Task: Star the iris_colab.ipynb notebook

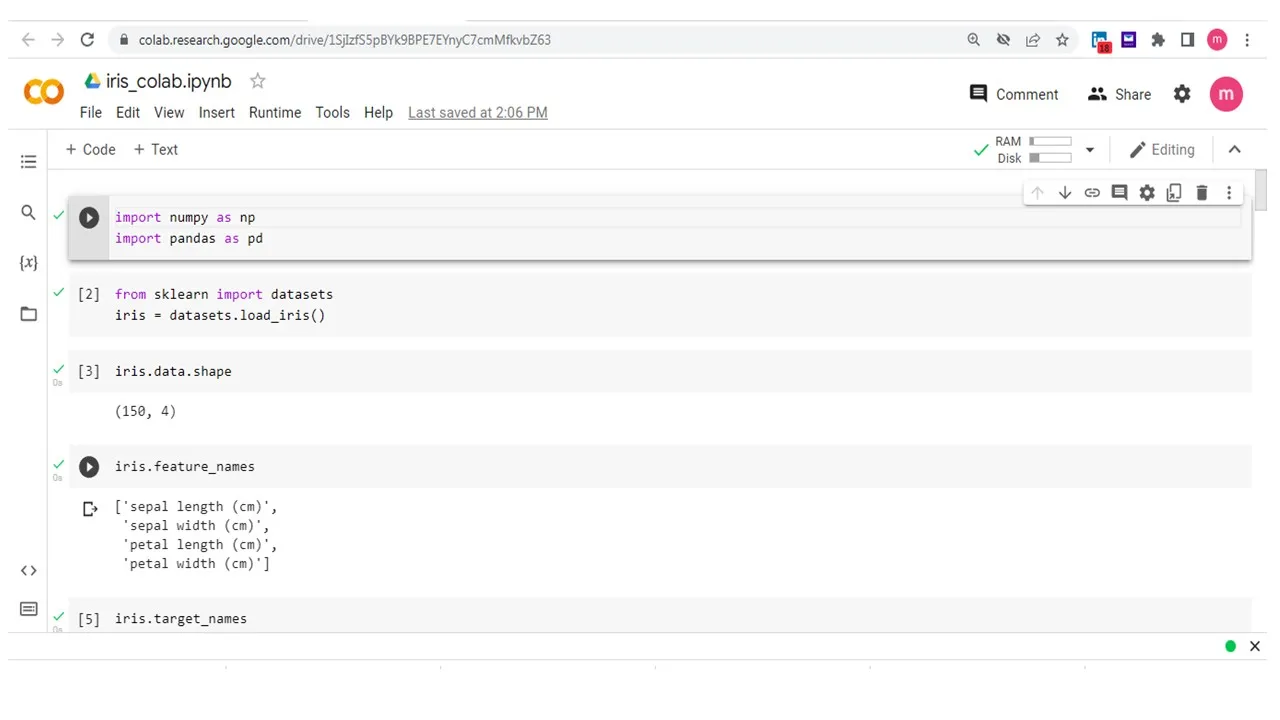Action: pyautogui.click(x=257, y=81)
